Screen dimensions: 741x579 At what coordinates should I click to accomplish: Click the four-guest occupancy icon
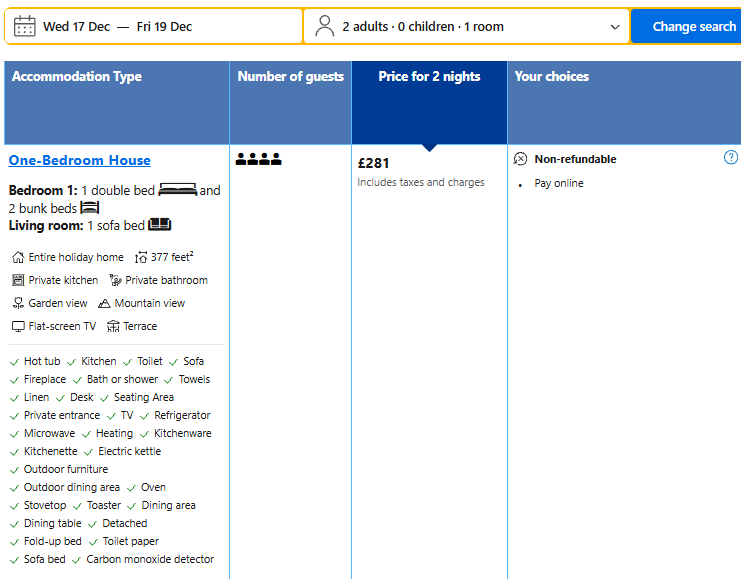coord(258,159)
